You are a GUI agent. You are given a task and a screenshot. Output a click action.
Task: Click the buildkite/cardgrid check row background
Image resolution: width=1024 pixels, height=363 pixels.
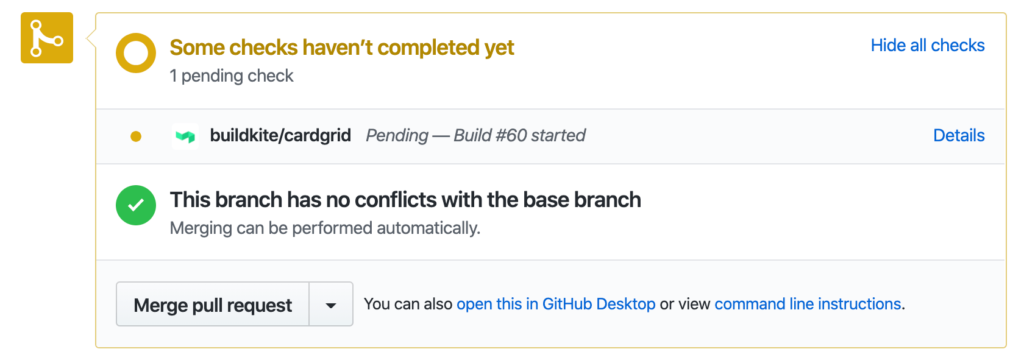551,136
